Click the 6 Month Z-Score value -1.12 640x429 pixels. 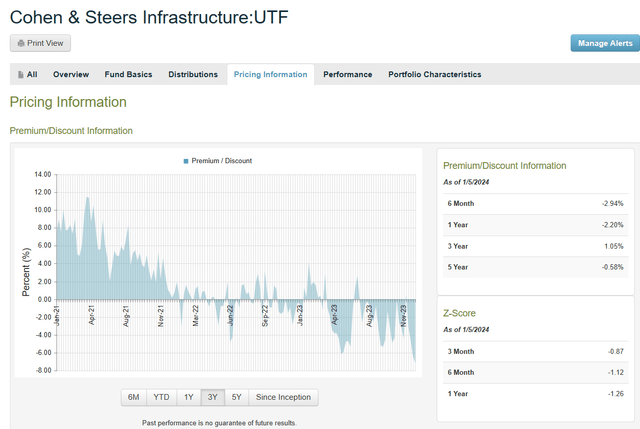point(616,372)
